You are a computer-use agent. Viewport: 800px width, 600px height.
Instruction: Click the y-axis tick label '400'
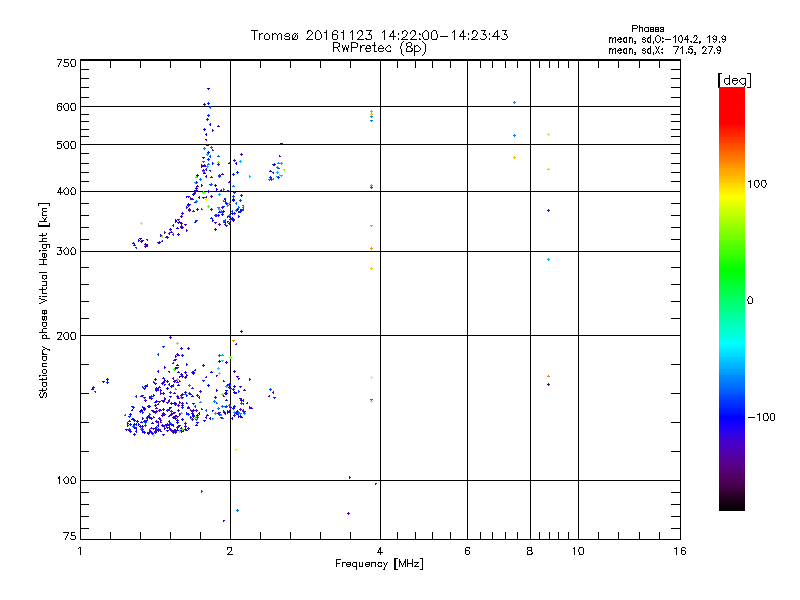click(x=66, y=192)
